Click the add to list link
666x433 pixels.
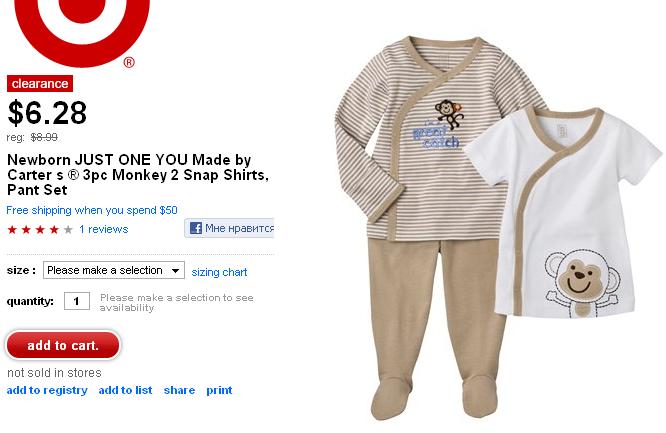[x=125, y=390]
